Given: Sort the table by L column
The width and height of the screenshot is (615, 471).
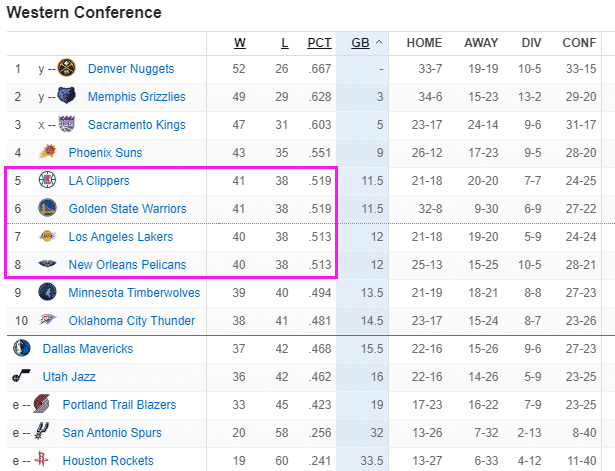Looking at the screenshot, I should pyautogui.click(x=284, y=43).
